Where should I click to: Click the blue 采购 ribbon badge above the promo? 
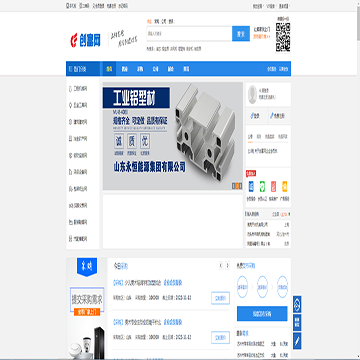(x=87, y=267)
